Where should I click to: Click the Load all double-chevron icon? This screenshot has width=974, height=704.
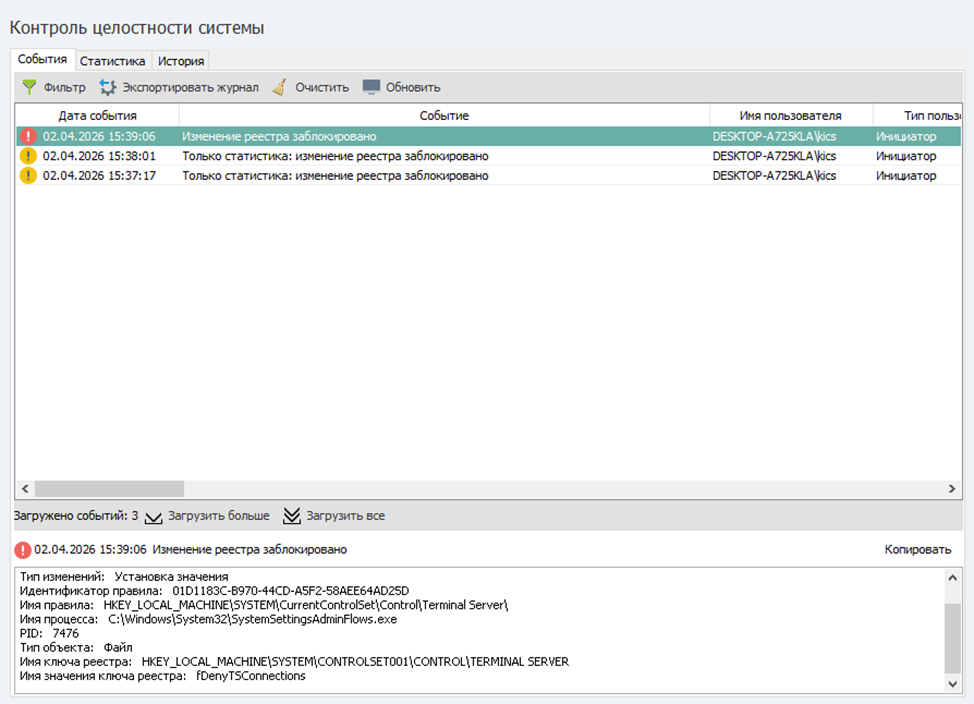tap(291, 517)
